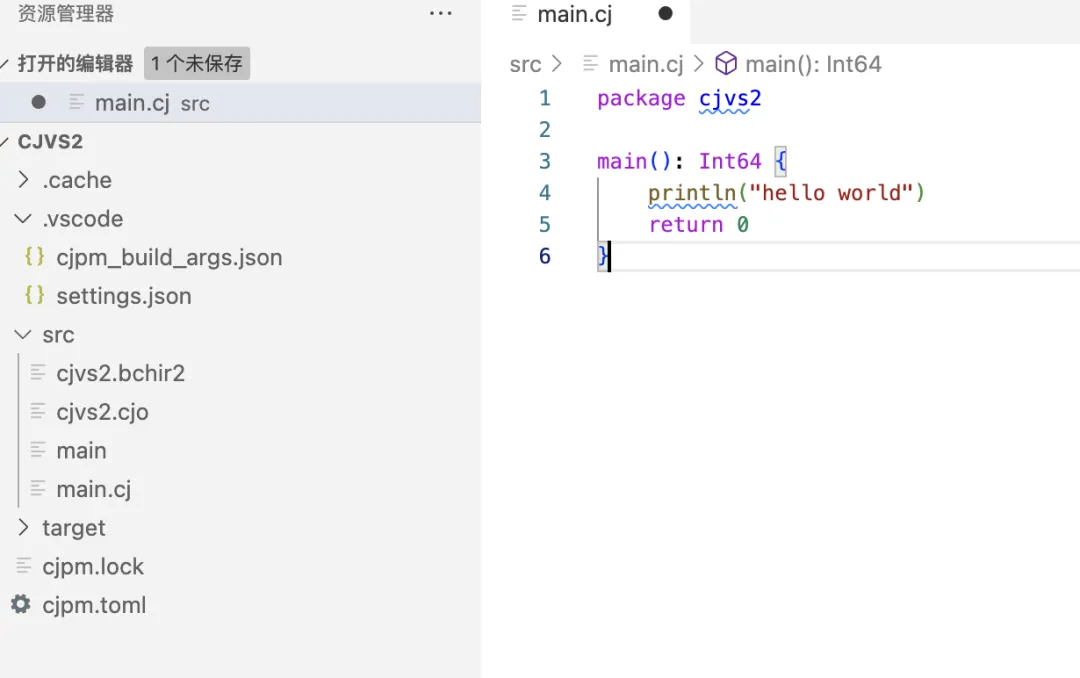Viewport: 1080px width, 678px height.
Task: Click the gear icon beside cjpm.toml
Action: pyautogui.click(x=20, y=605)
